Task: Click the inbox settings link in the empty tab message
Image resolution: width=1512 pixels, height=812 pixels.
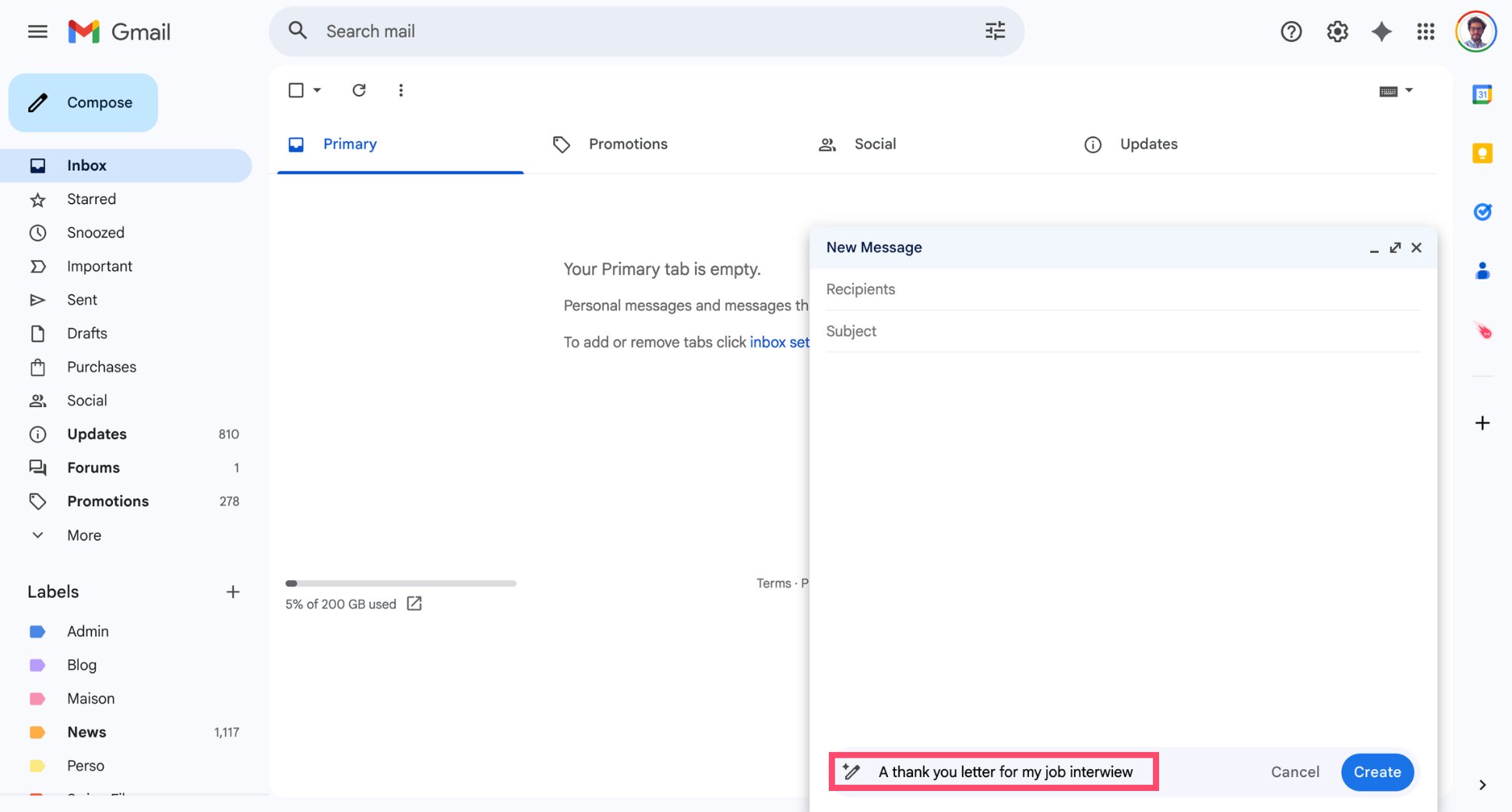Action: [779, 342]
